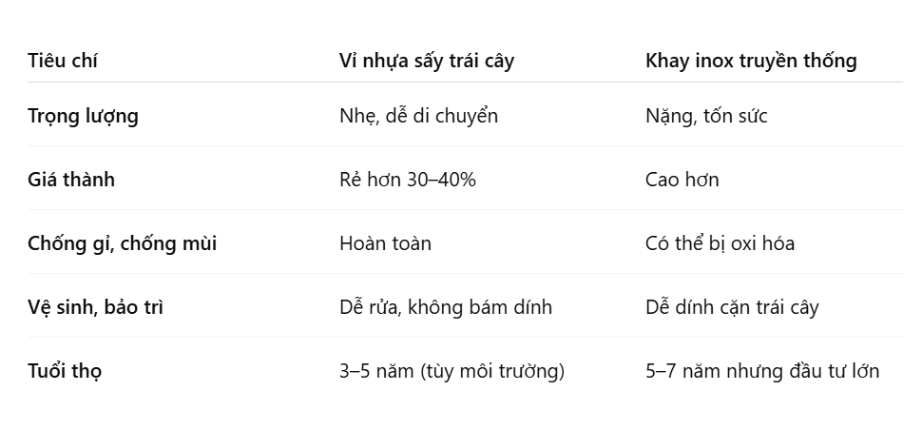
Task: Select the "Có thể bị oxi hóa" cell
Action: click(720, 243)
